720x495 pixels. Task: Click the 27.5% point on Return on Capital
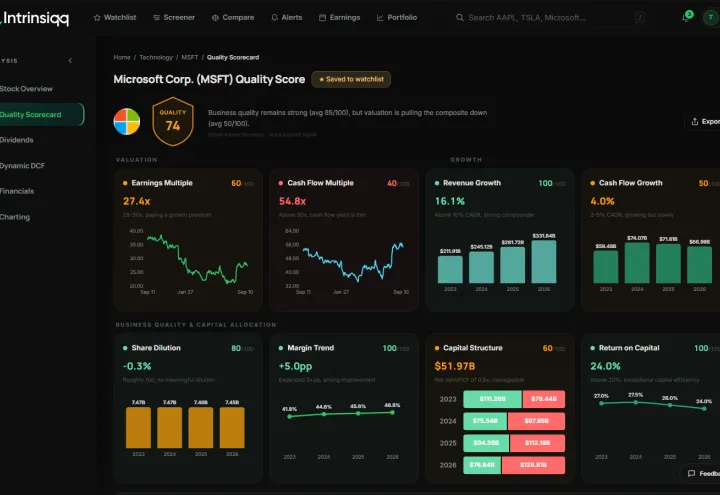tap(636, 402)
